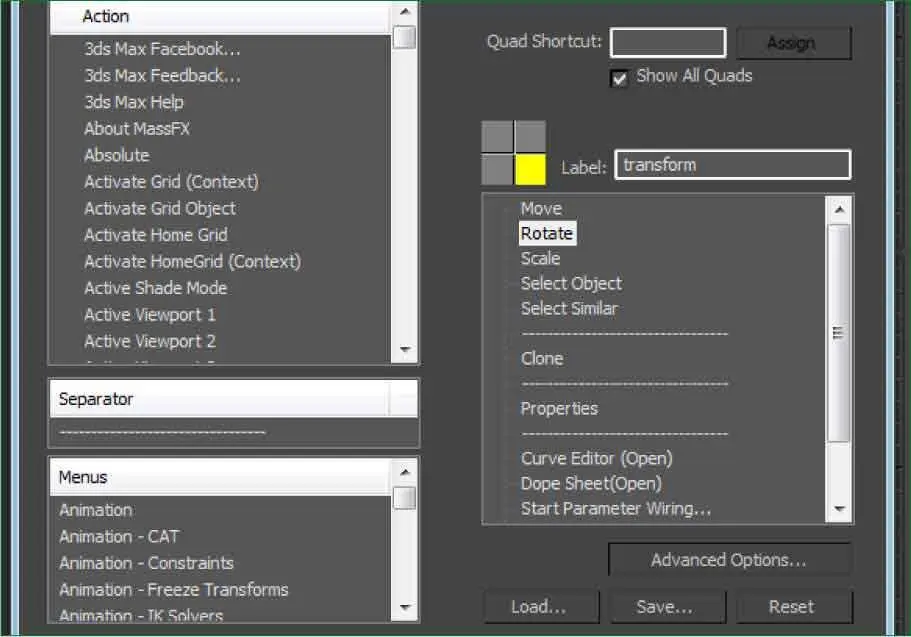Viewport: 911px width, 637px height.
Task: Select Activate Home Grid action
Action: click(156, 235)
